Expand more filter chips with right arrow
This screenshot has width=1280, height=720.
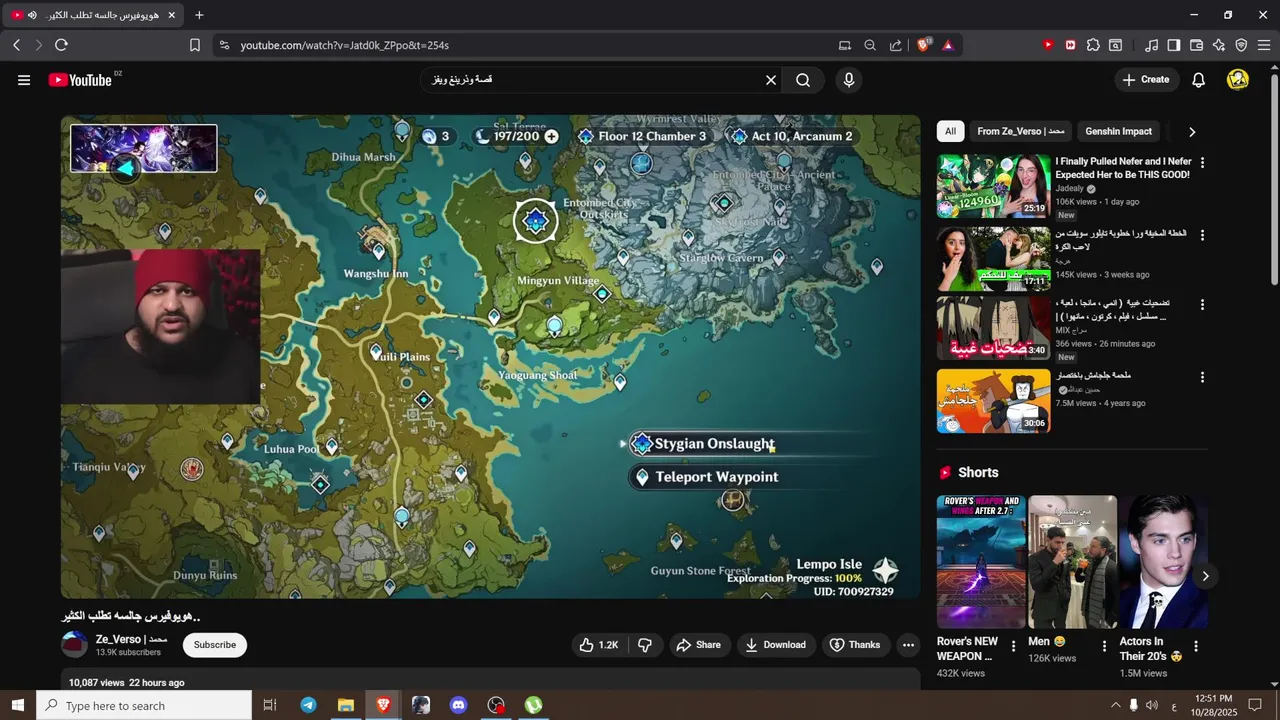click(x=1191, y=131)
